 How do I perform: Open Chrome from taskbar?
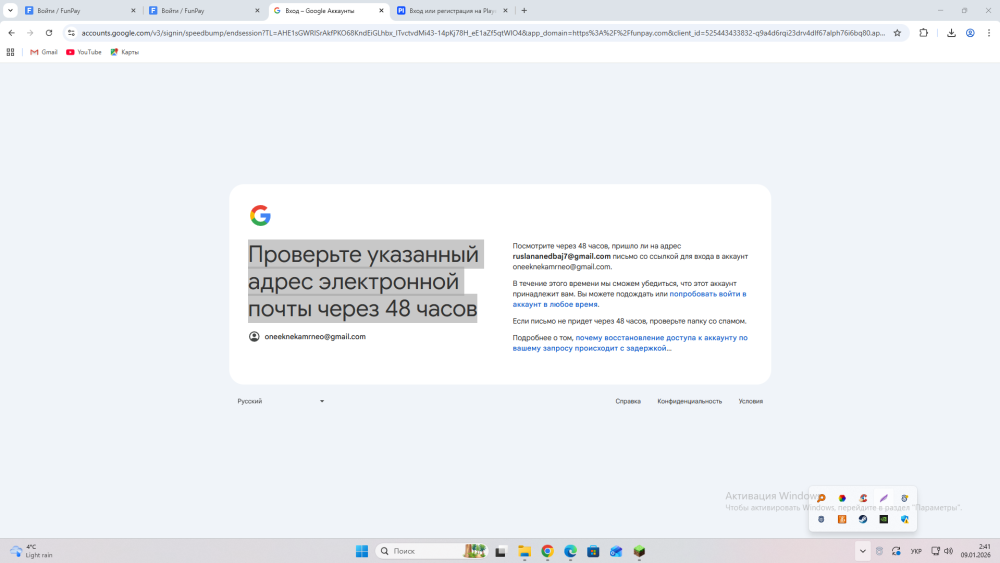pos(547,551)
